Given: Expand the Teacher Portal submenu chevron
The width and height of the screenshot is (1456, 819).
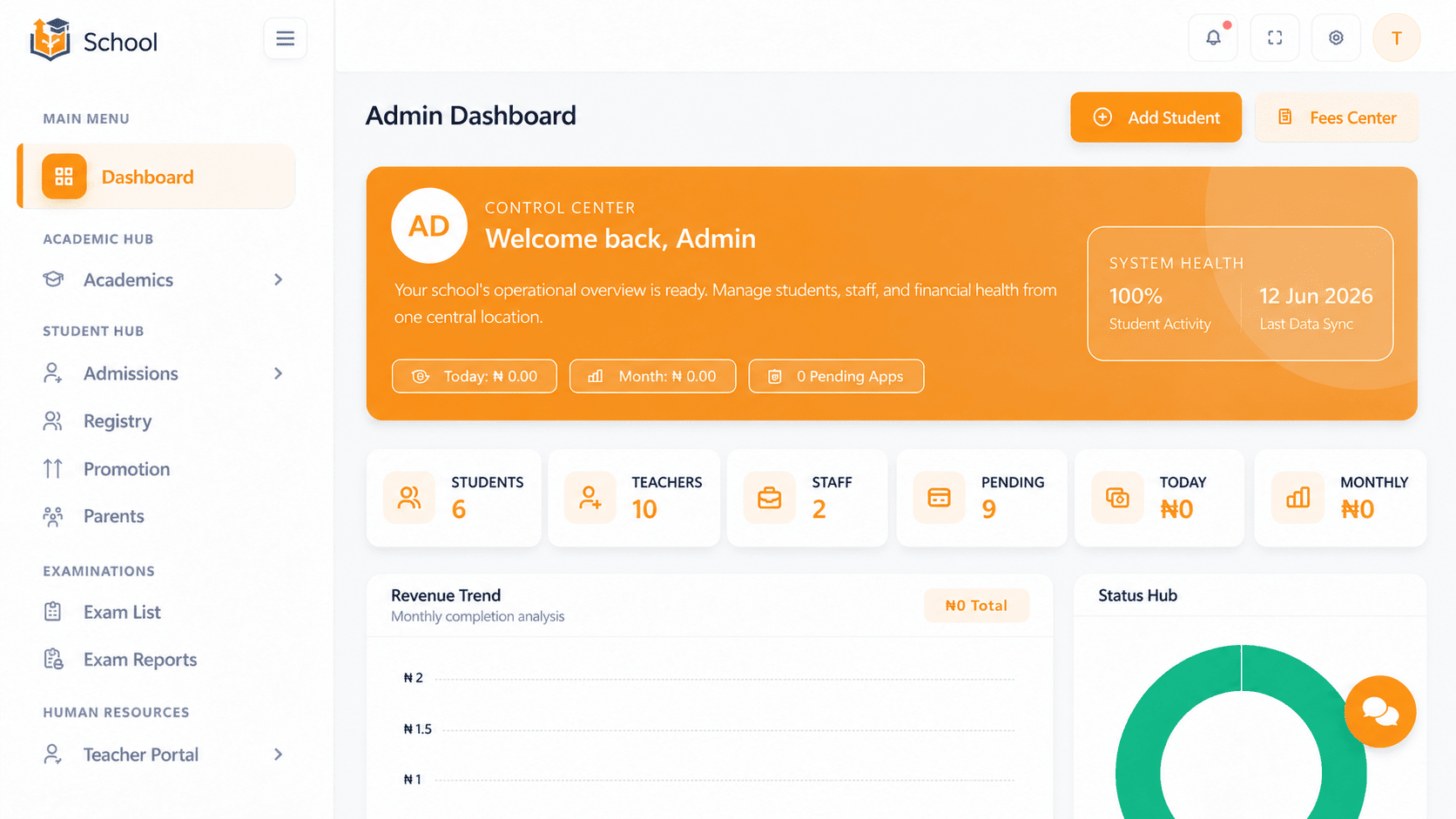Looking at the screenshot, I should (x=279, y=755).
